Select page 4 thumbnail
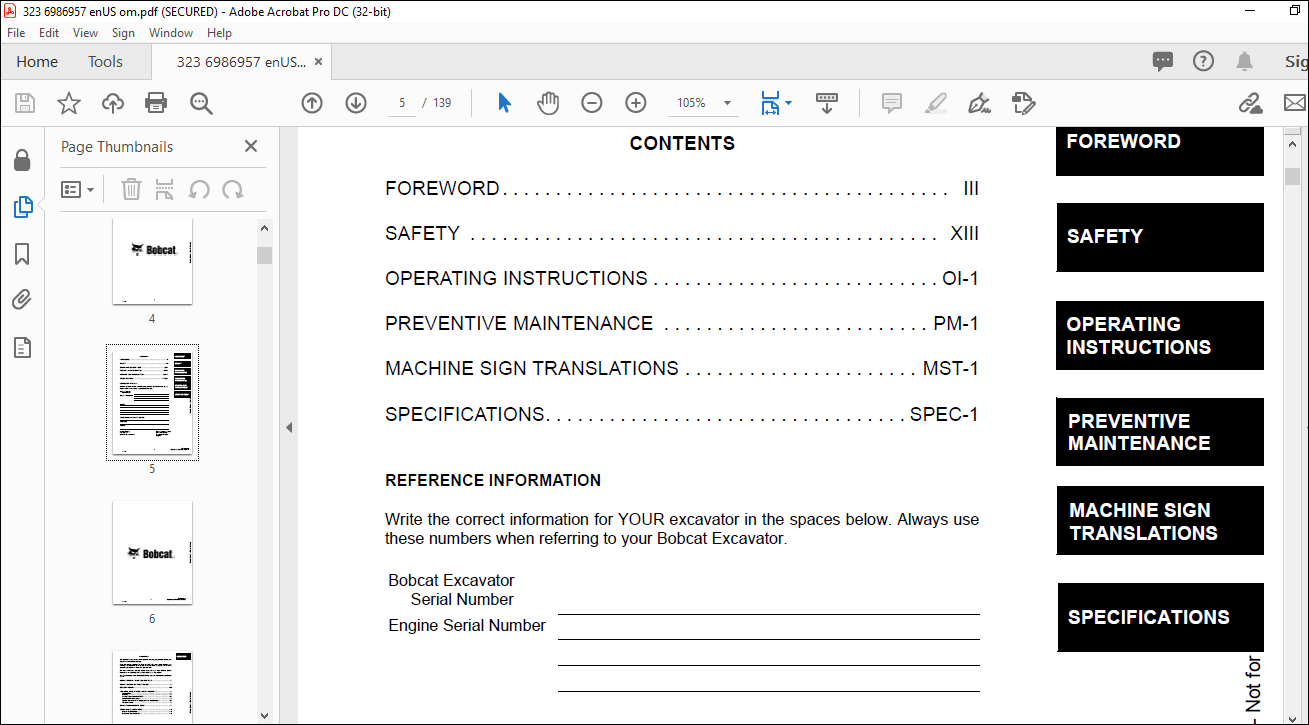The image size is (1309, 725). point(152,262)
